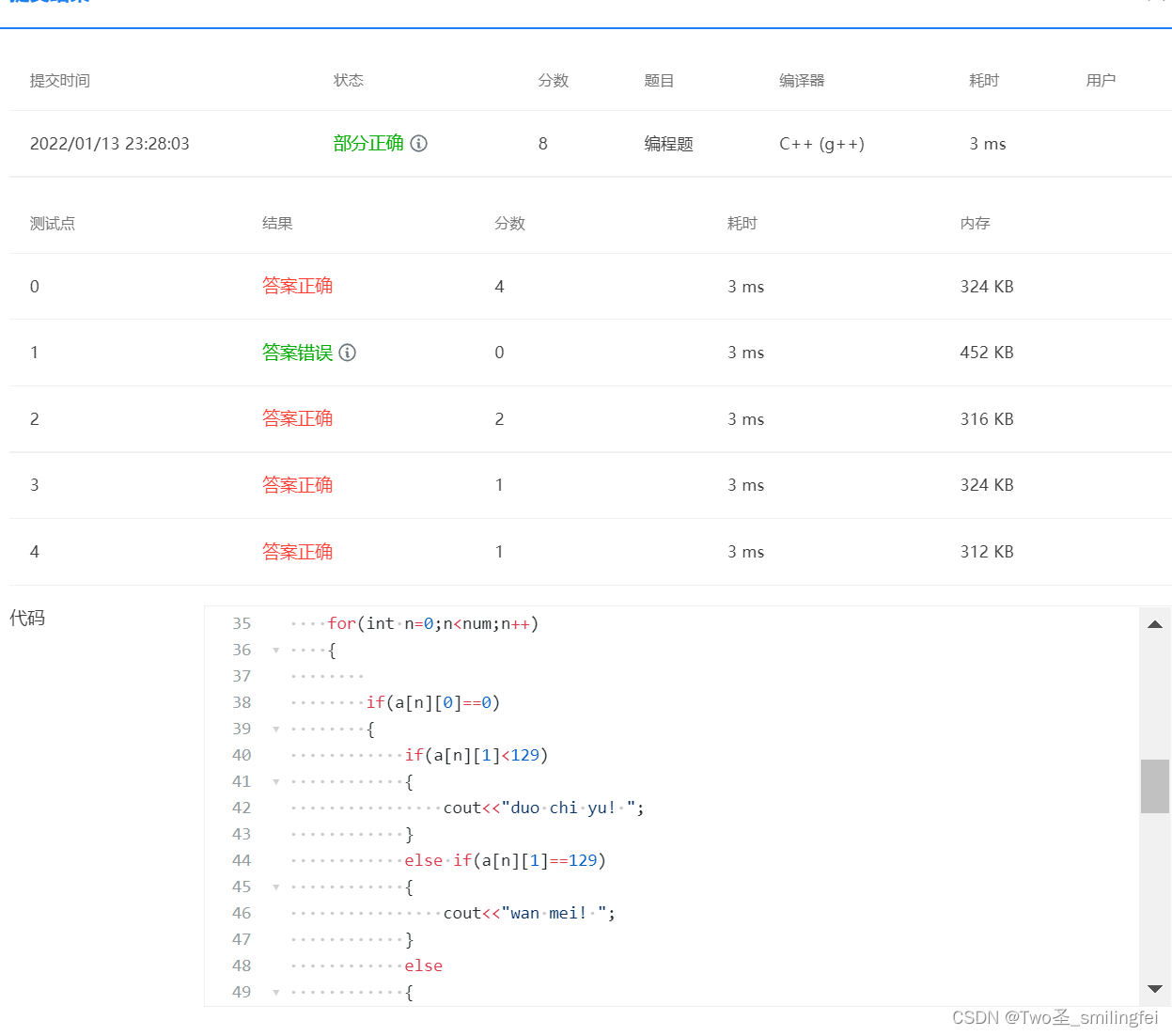The image size is (1172, 1036).
Task: Click code line 40 if(a[n][1]<129)
Action: tap(477, 756)
